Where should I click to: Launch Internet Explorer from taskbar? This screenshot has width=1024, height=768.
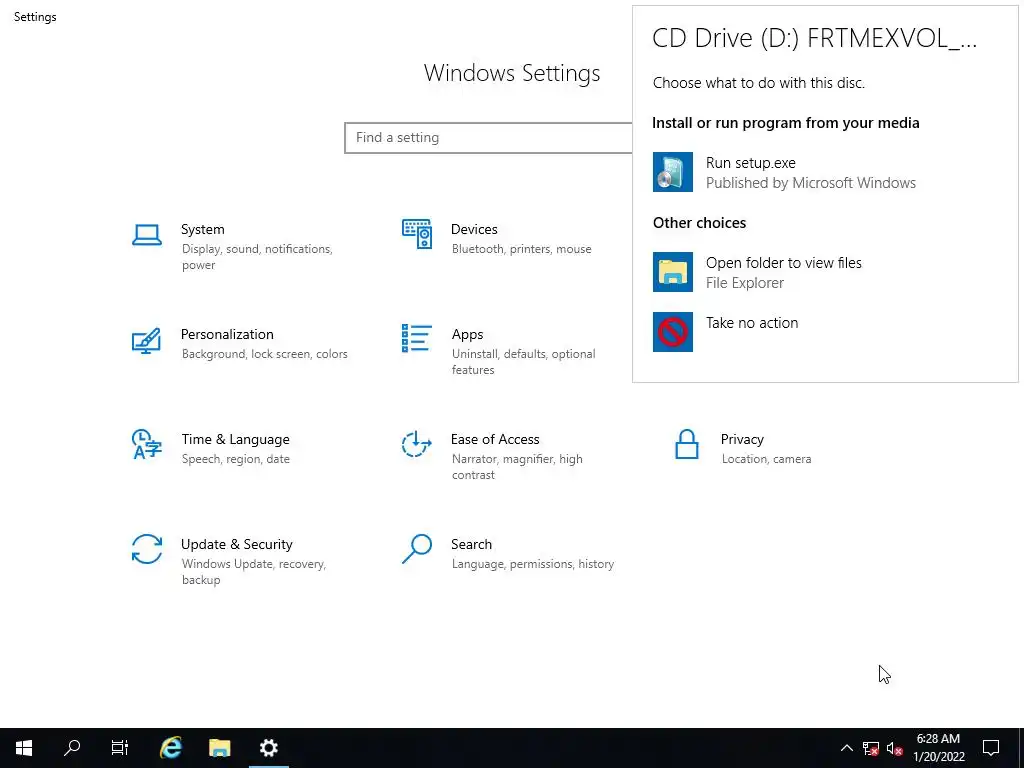point(170,748)
